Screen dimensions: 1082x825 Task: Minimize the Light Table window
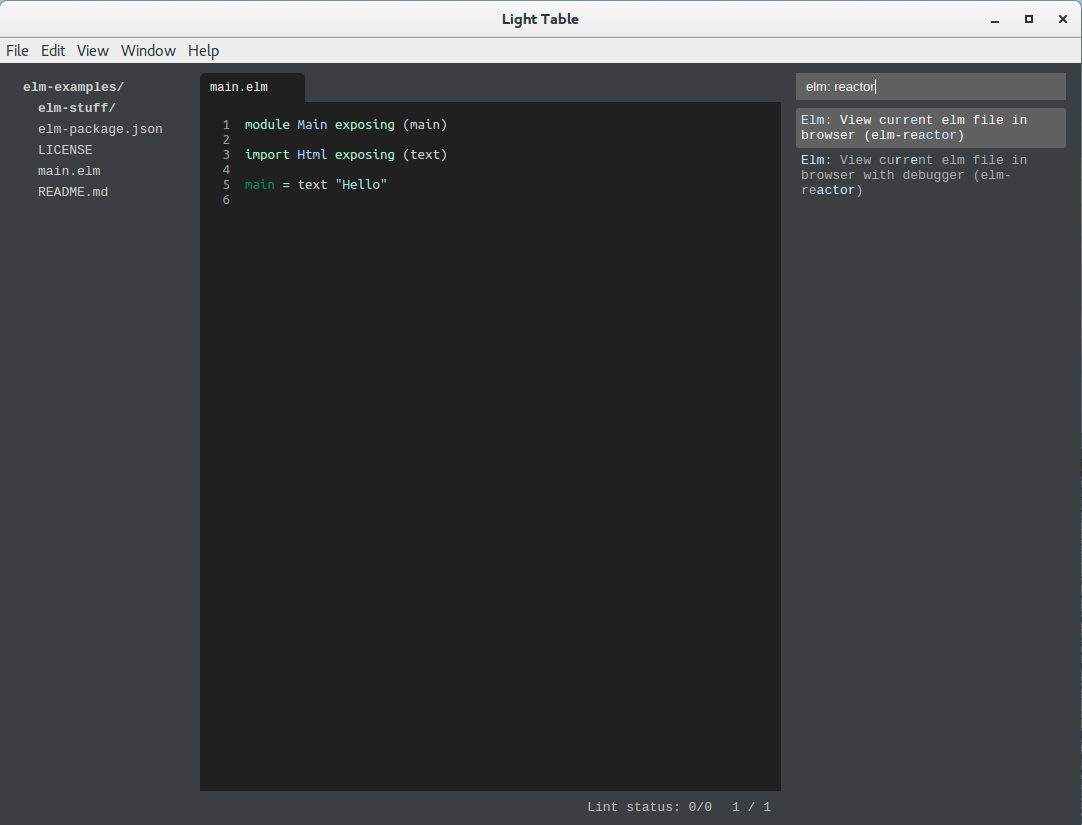coord(994,19)
